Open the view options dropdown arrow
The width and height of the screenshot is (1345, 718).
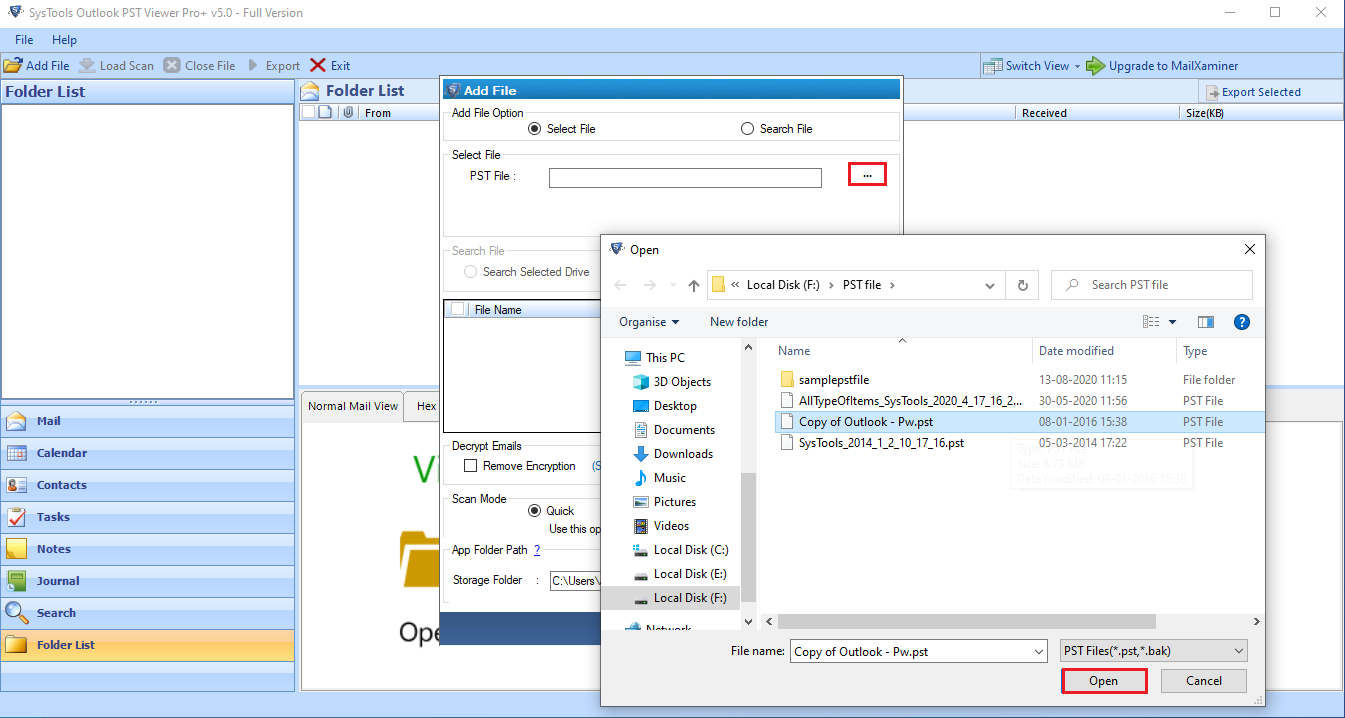[1172, 322]
